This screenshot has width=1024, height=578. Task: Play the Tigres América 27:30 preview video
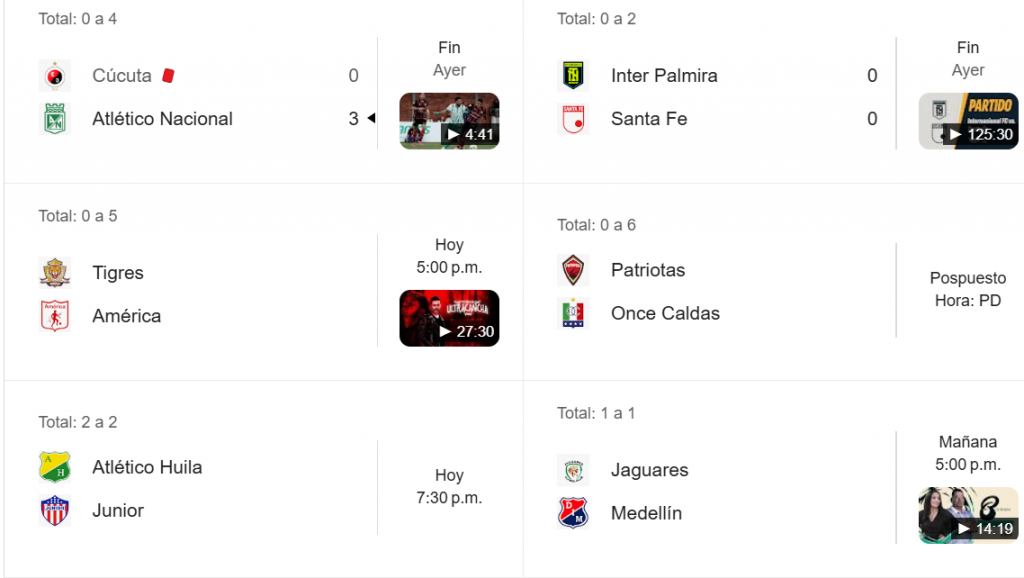[x=449, y=318]
